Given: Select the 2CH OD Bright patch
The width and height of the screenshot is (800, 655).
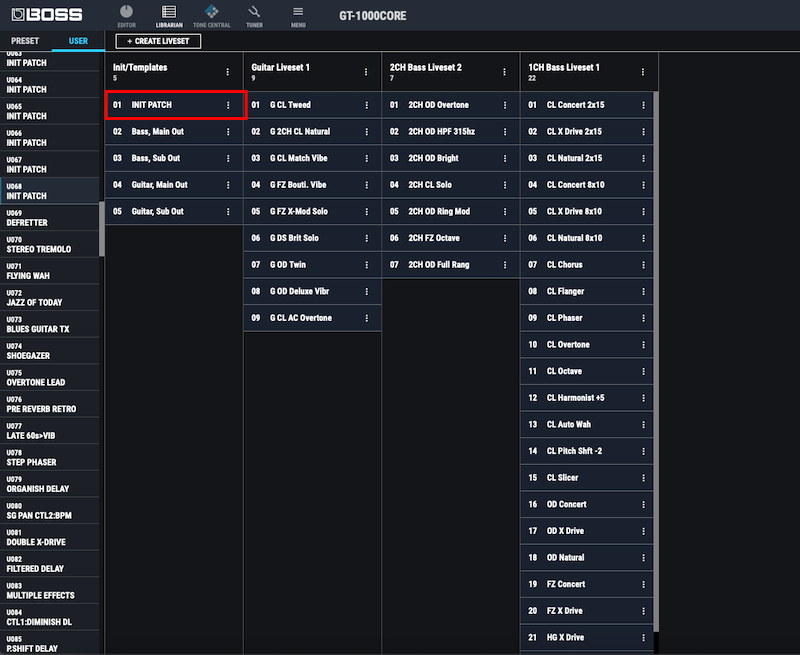Looking at the screenshot, I should tap(451, 158).
